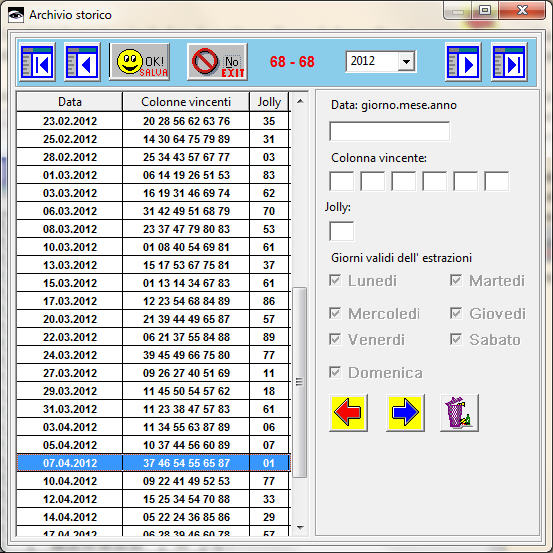This screenshot has height=553, width=553.
Task: Click the red left arrow button
Action: click(x=348, y=412)
